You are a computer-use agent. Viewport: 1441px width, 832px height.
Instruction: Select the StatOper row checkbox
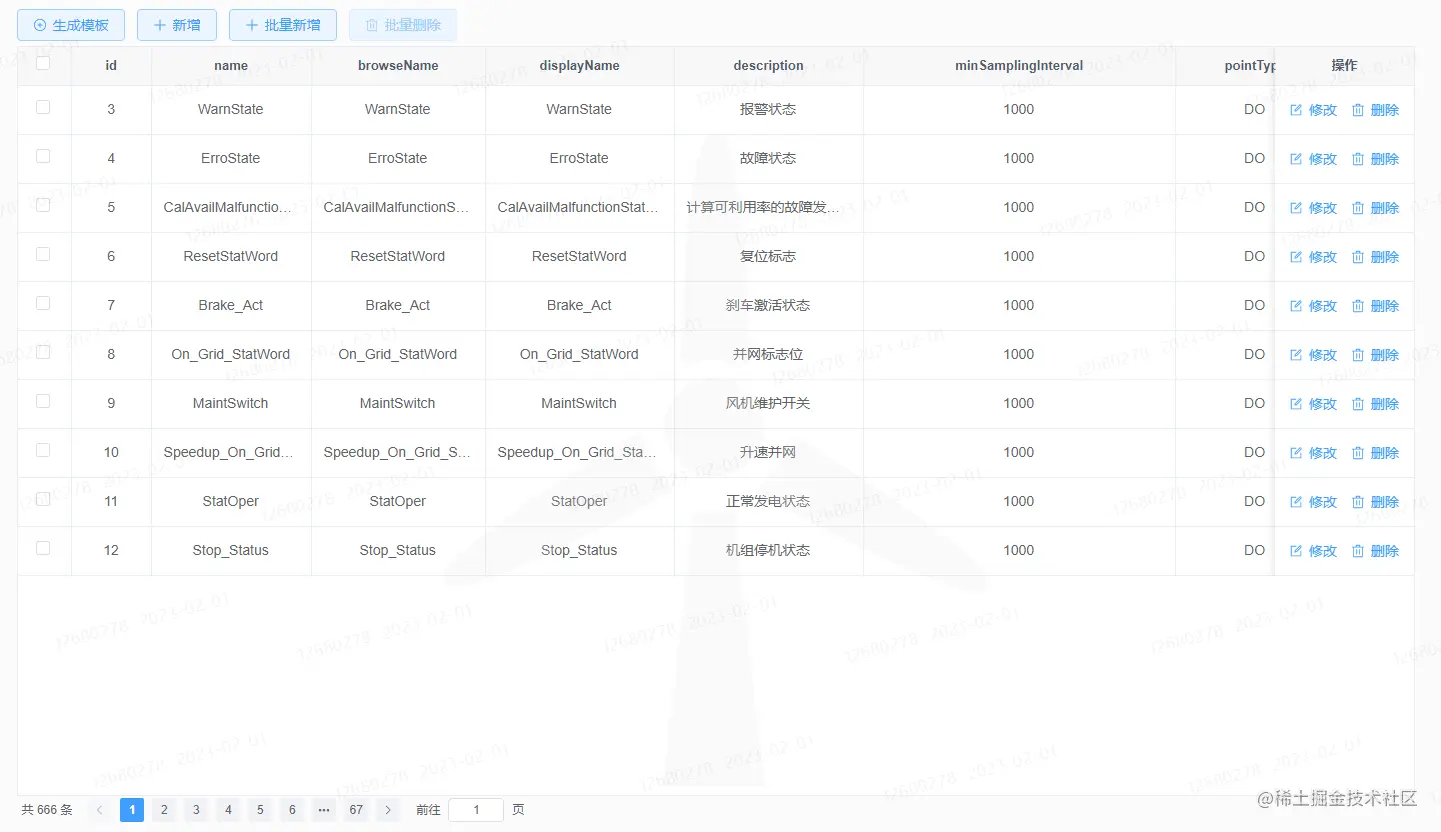[43, 499]
